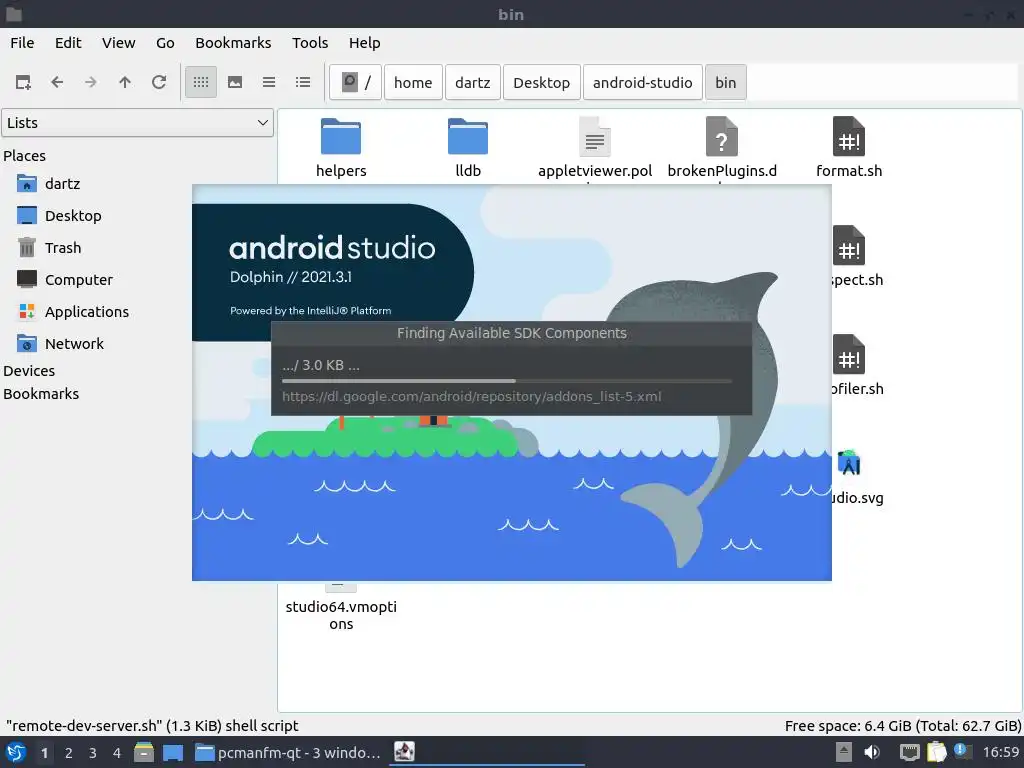Open the network status tray icon
This screenshot has width=1024, height=768.
[x=909, y=752]
